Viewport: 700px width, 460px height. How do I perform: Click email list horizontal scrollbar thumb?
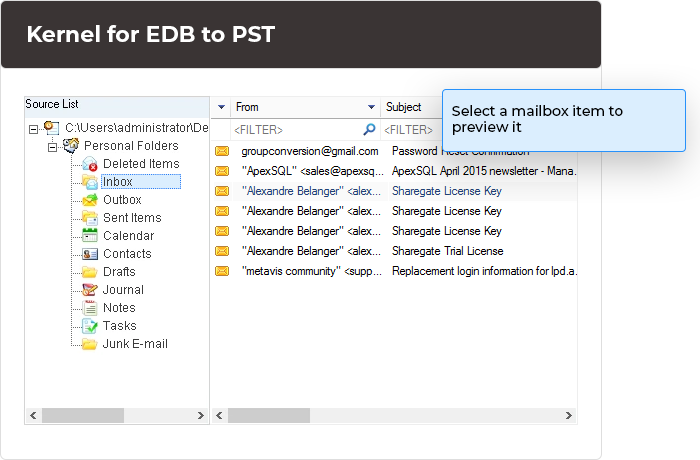[269, 415]
